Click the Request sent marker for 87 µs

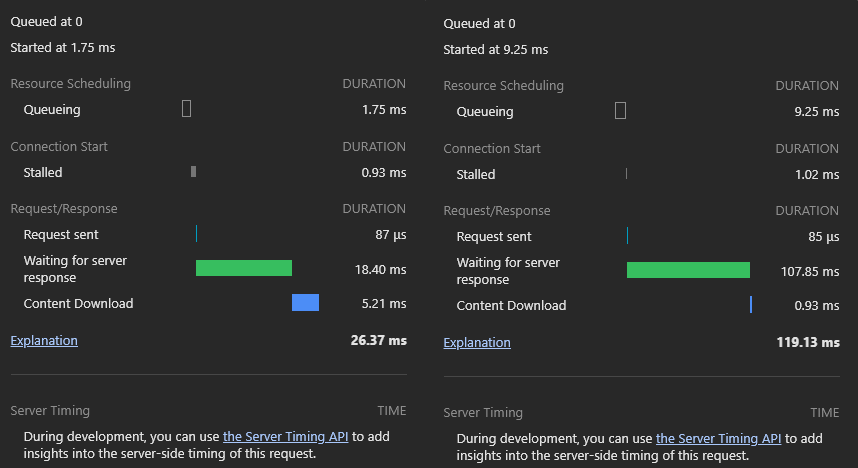coord(197,234)
